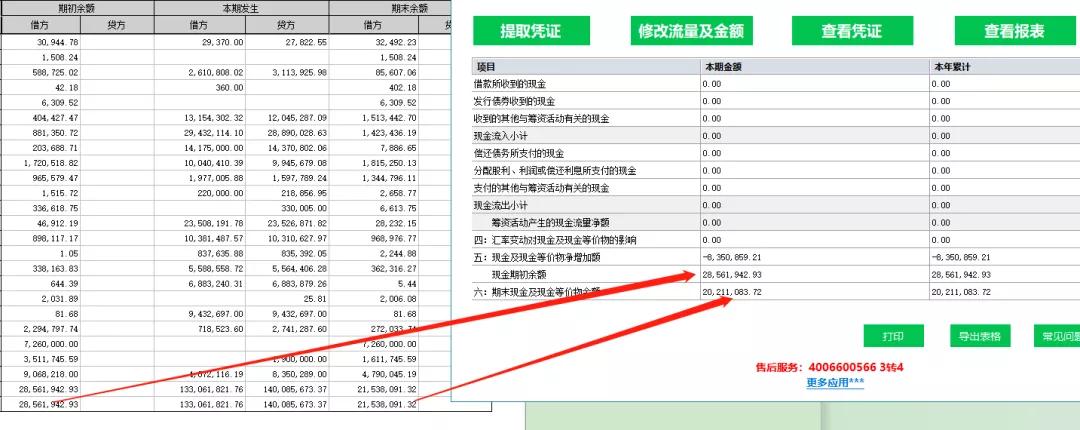
Task: Select 支付的其他与筹资活动有关的现金 row label
Action: (x=541, y=188)
